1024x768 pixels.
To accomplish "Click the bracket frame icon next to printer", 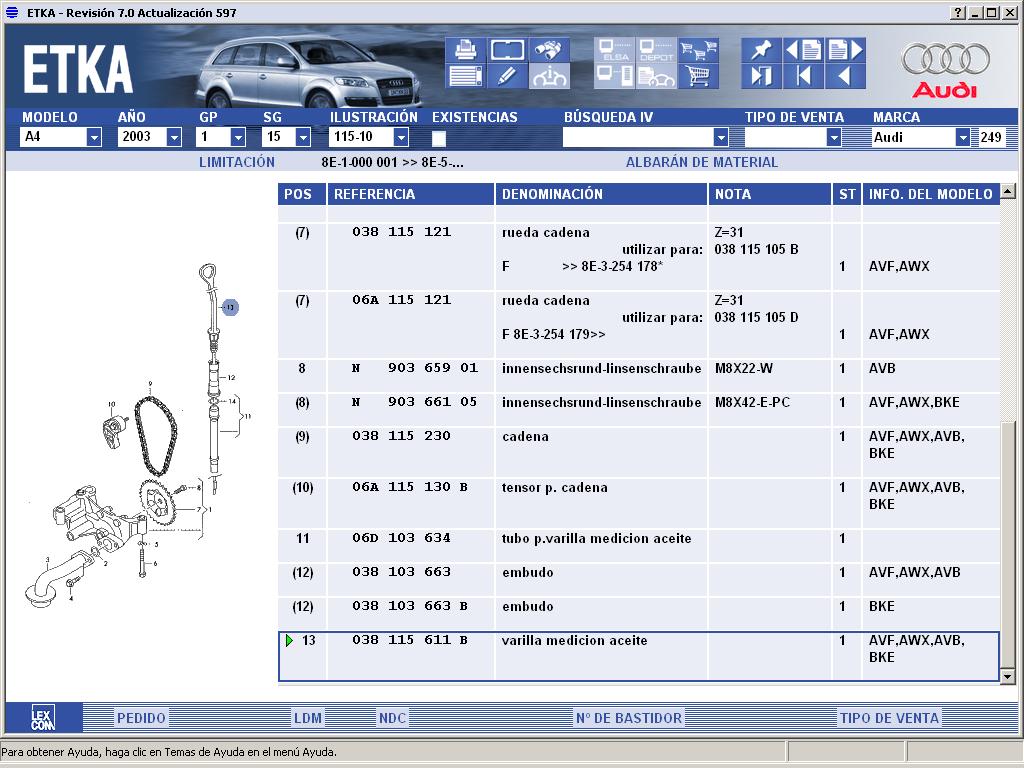I will click(507, 50).
